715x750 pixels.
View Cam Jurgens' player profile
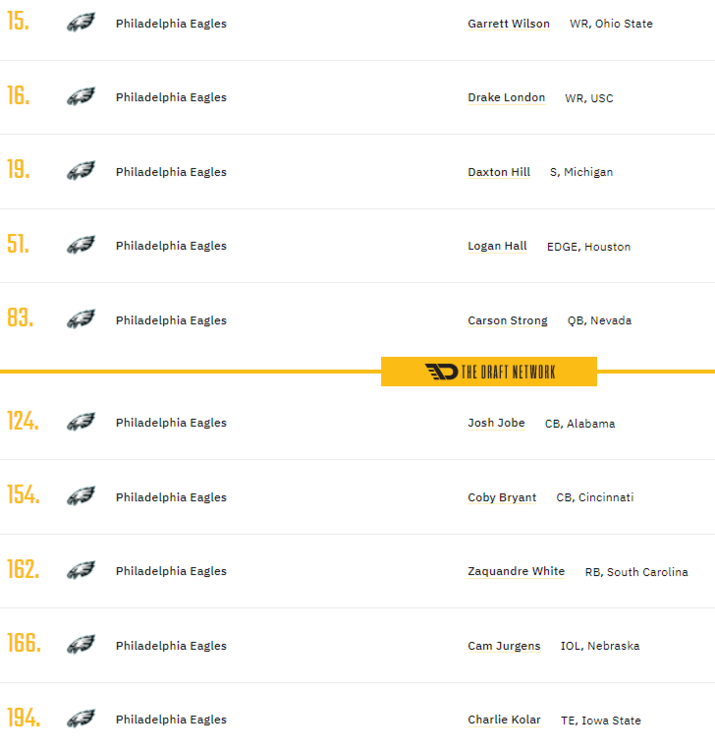[504, 646]
